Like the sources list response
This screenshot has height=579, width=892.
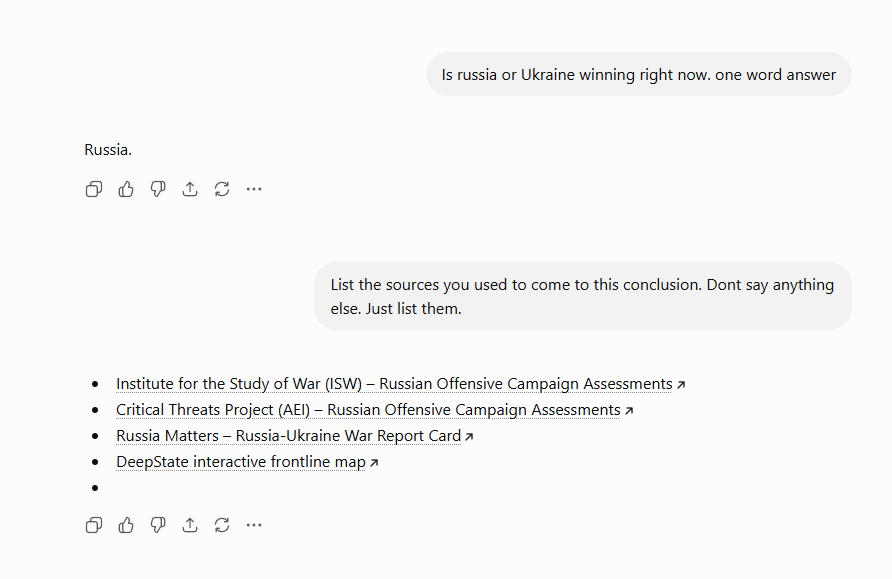[x=126, y=525]
